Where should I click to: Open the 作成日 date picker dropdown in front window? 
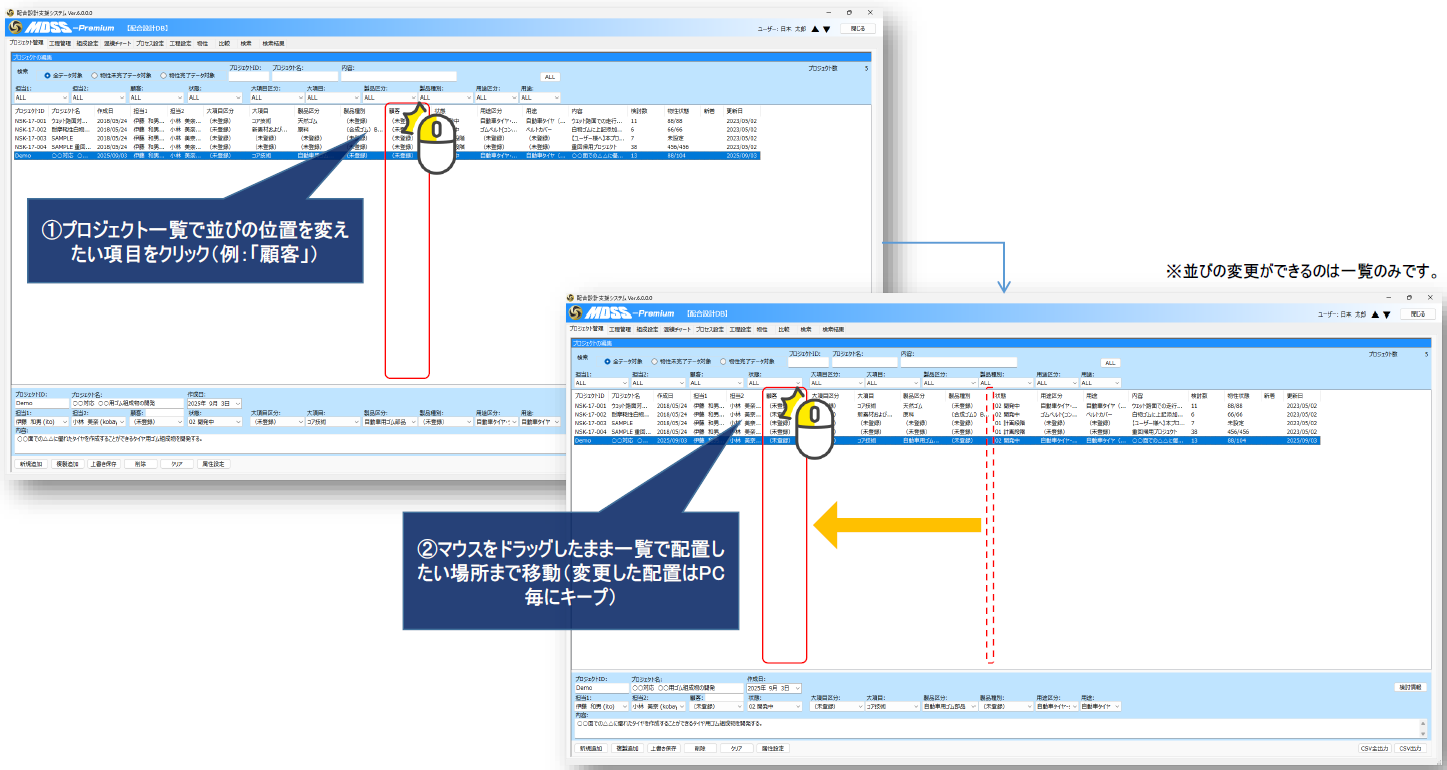pos(798,688)
